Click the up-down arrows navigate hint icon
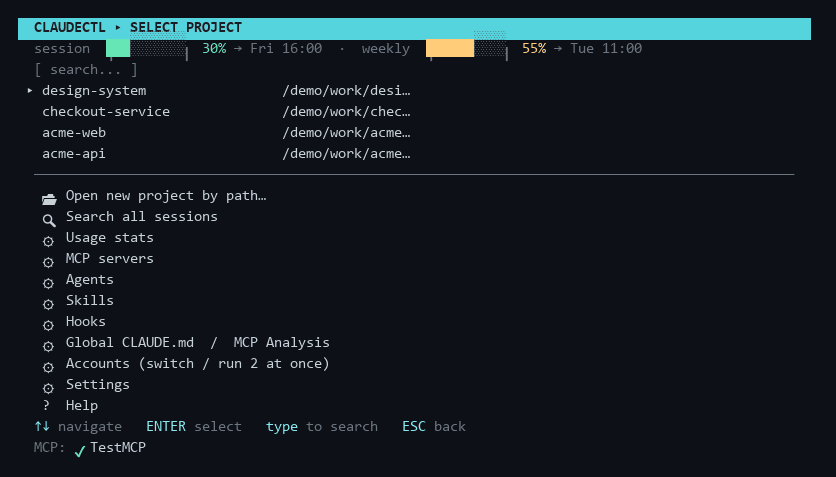The height and width of the screenshot is (477, 836). pyautogui.click(x=42, y=426)
